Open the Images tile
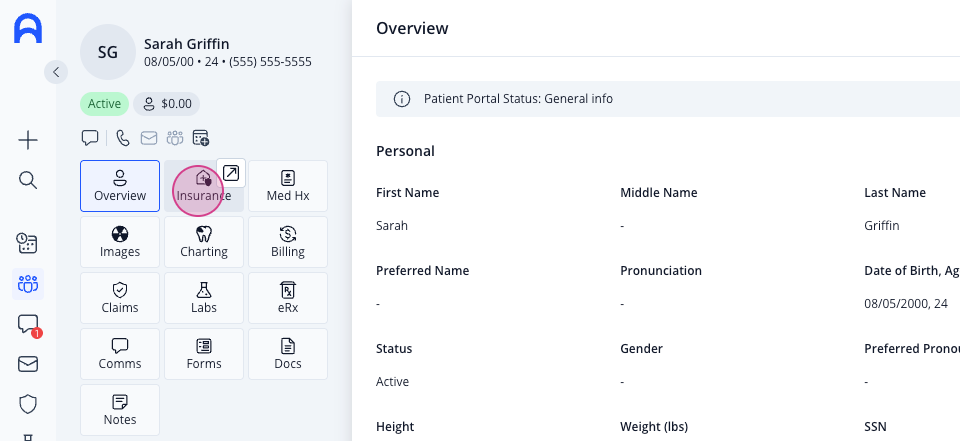The image size is (960, 441). pos(120,242)
